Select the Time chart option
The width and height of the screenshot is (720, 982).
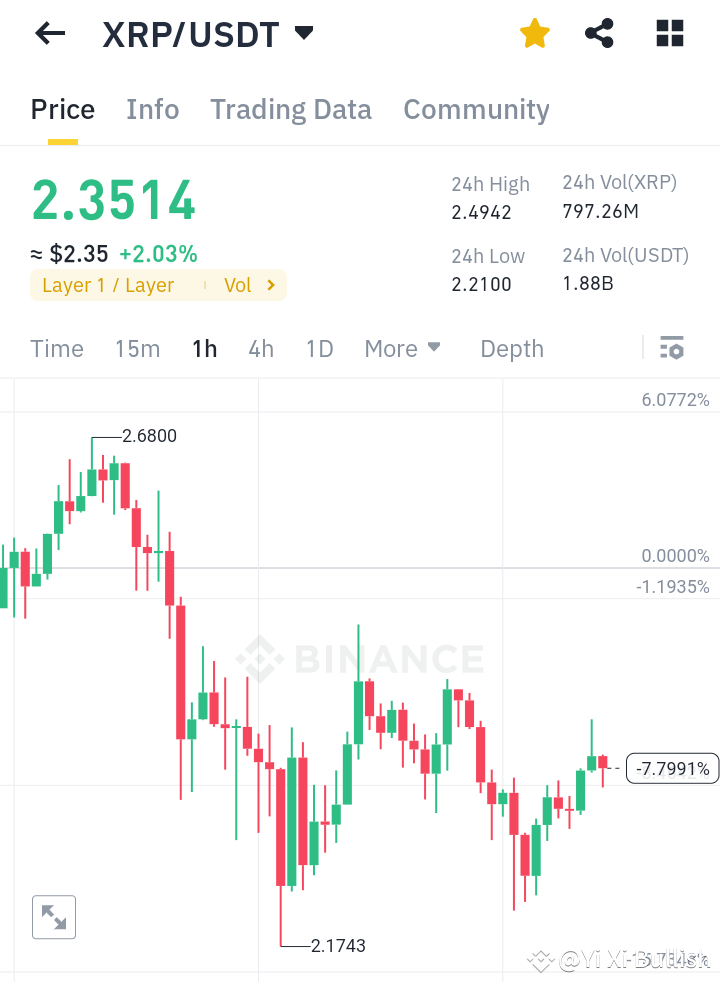[x=56, y=349]
